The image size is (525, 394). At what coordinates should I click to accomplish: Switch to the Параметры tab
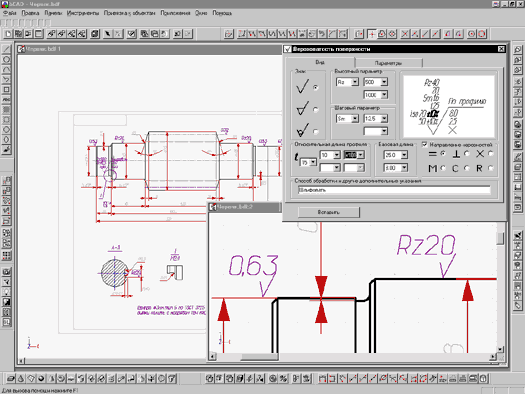(x=388, y=63)
